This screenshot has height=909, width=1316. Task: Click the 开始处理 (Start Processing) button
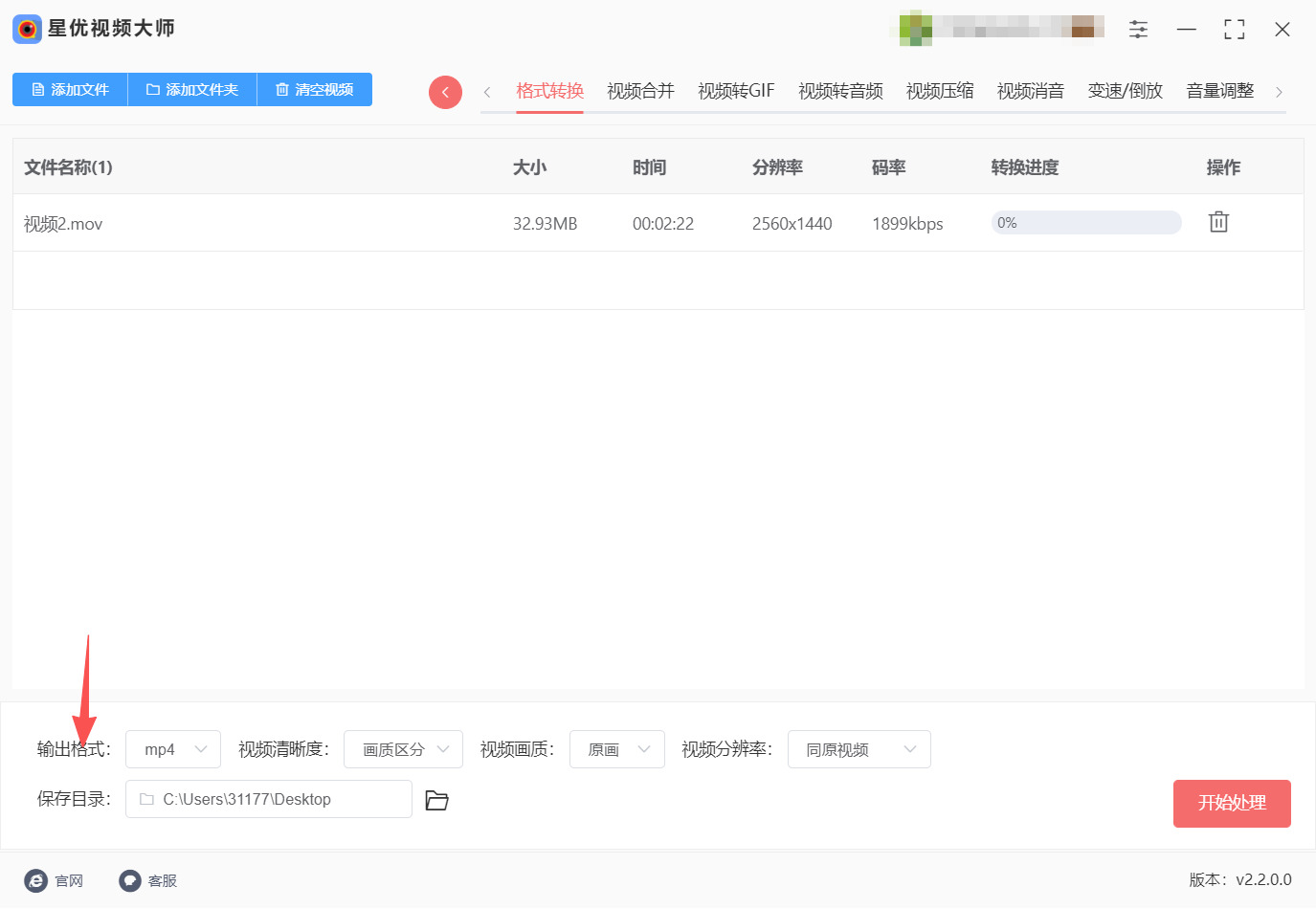click(x=1232, y=804)
